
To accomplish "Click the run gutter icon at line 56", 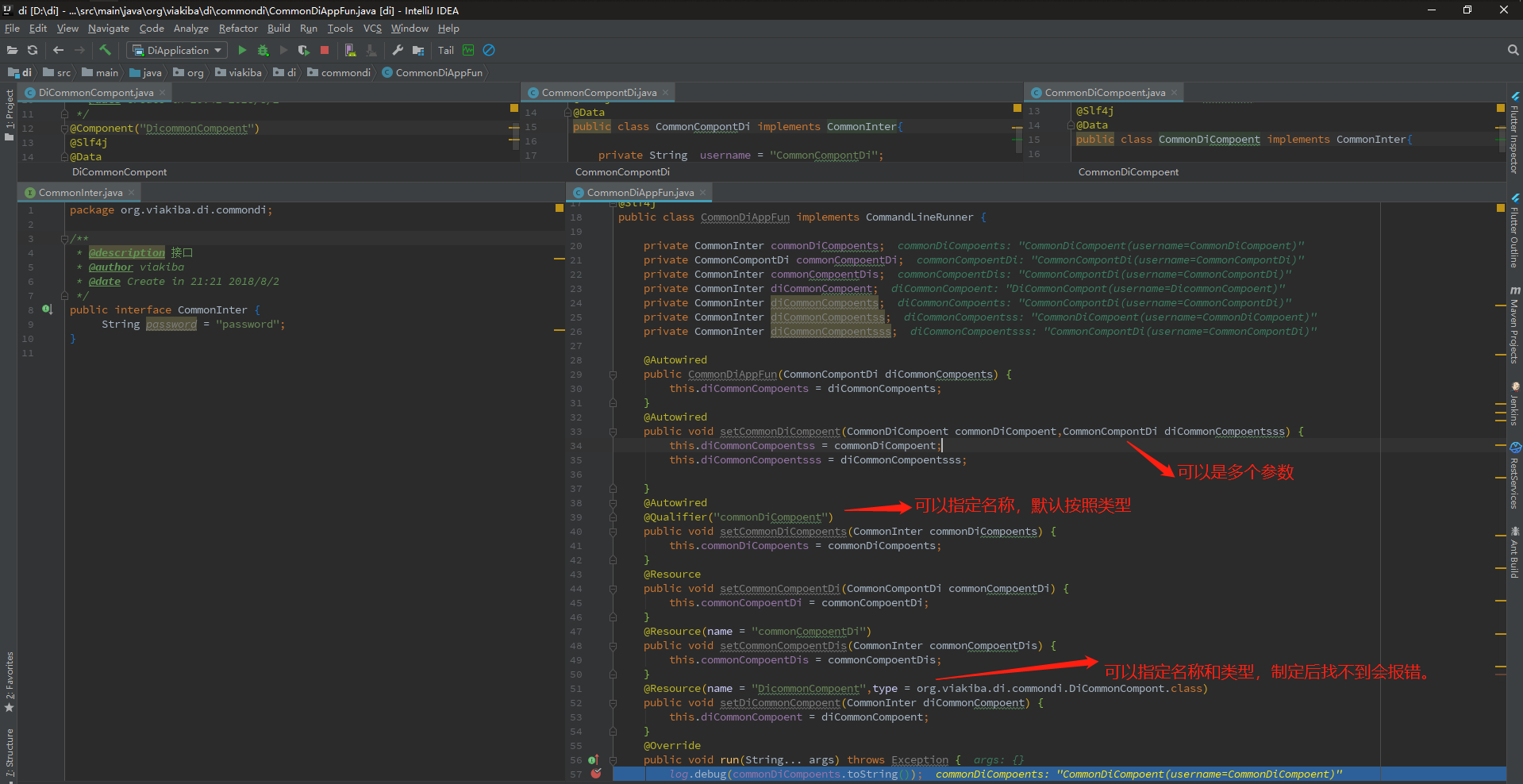I will click(x=593, y=759).
